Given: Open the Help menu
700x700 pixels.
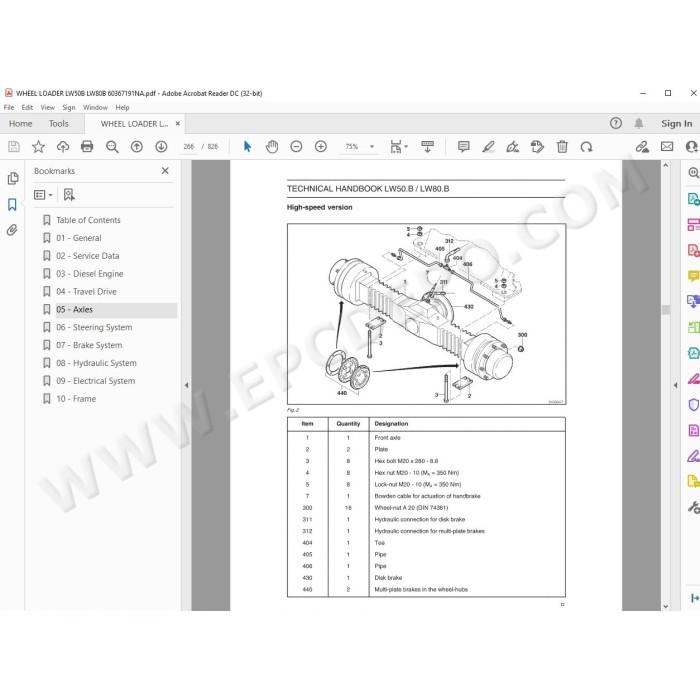Looking at the screenshot, I should pyautogui.click(x=122, y=107).
